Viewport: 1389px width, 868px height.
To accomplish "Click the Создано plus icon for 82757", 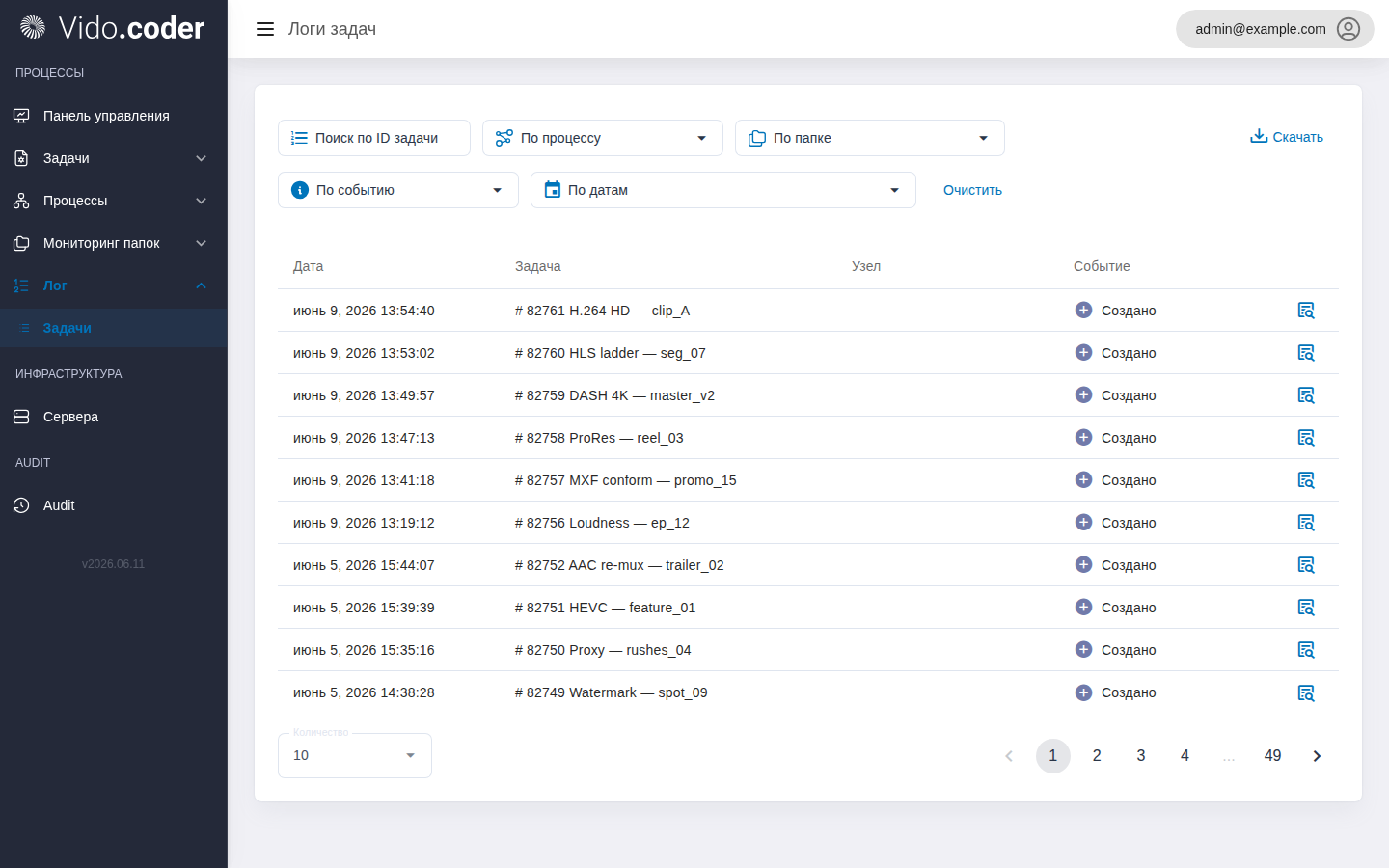I will point(1083,479).
